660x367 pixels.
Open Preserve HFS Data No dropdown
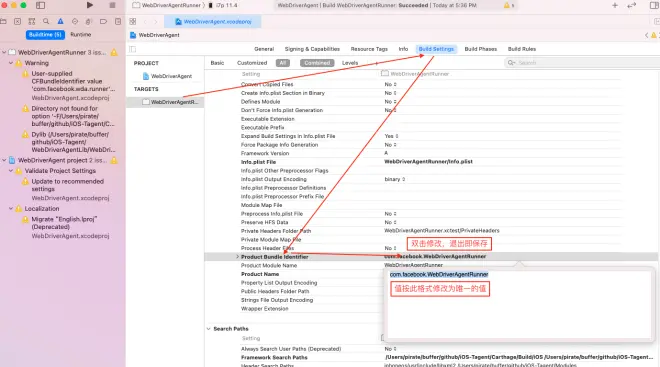(391, 222)
